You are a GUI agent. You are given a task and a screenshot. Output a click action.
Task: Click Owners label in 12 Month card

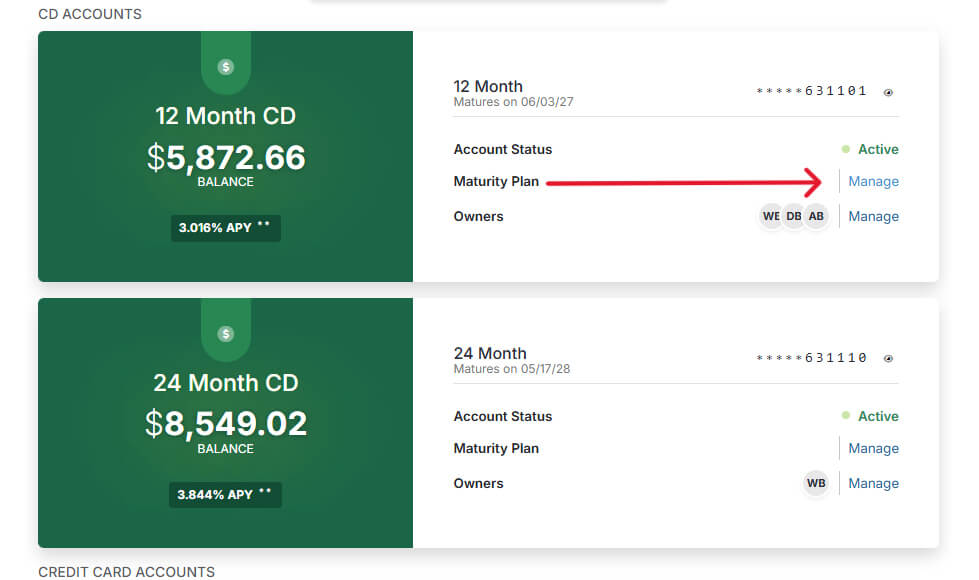(x=478, y=217)
